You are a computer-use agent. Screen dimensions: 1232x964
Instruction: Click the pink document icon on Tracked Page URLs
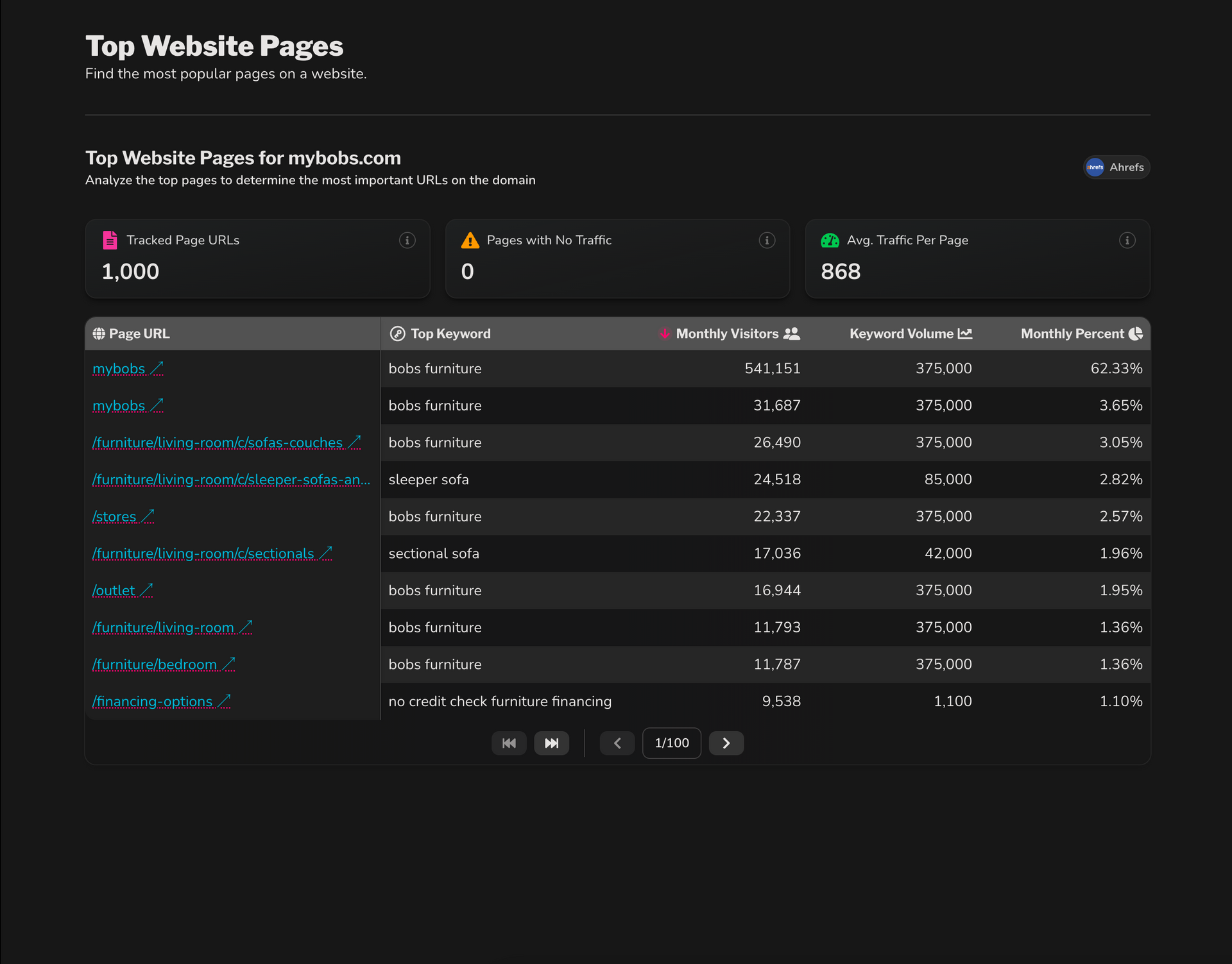pos(110,241)
